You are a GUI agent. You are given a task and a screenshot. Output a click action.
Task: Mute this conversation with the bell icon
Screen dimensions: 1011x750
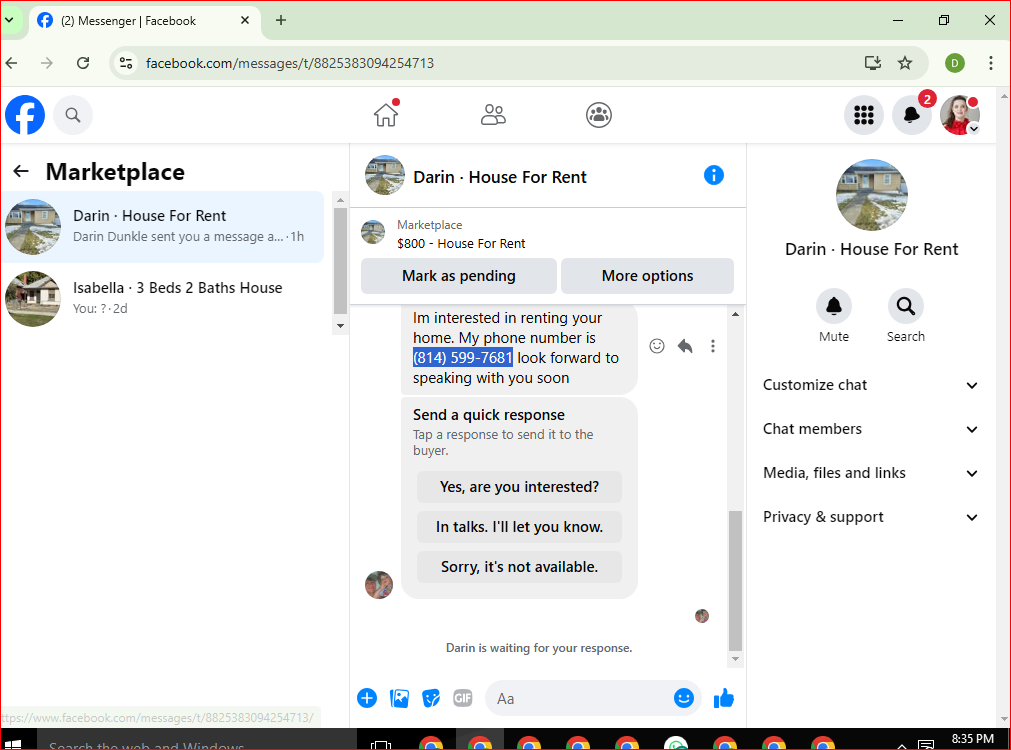[x=834, y=306]
